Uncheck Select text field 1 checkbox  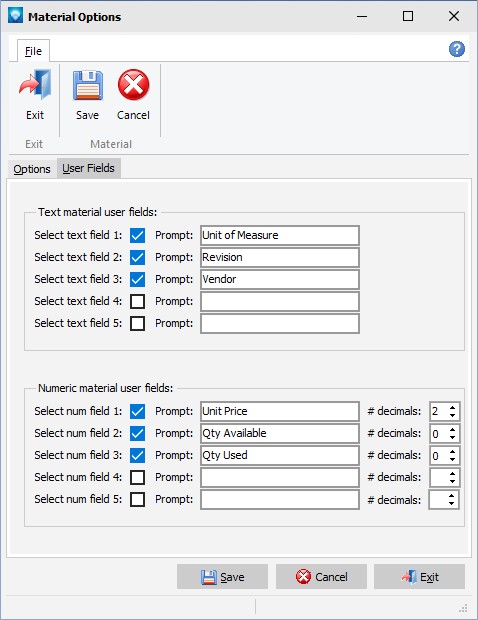pos(138,235)
